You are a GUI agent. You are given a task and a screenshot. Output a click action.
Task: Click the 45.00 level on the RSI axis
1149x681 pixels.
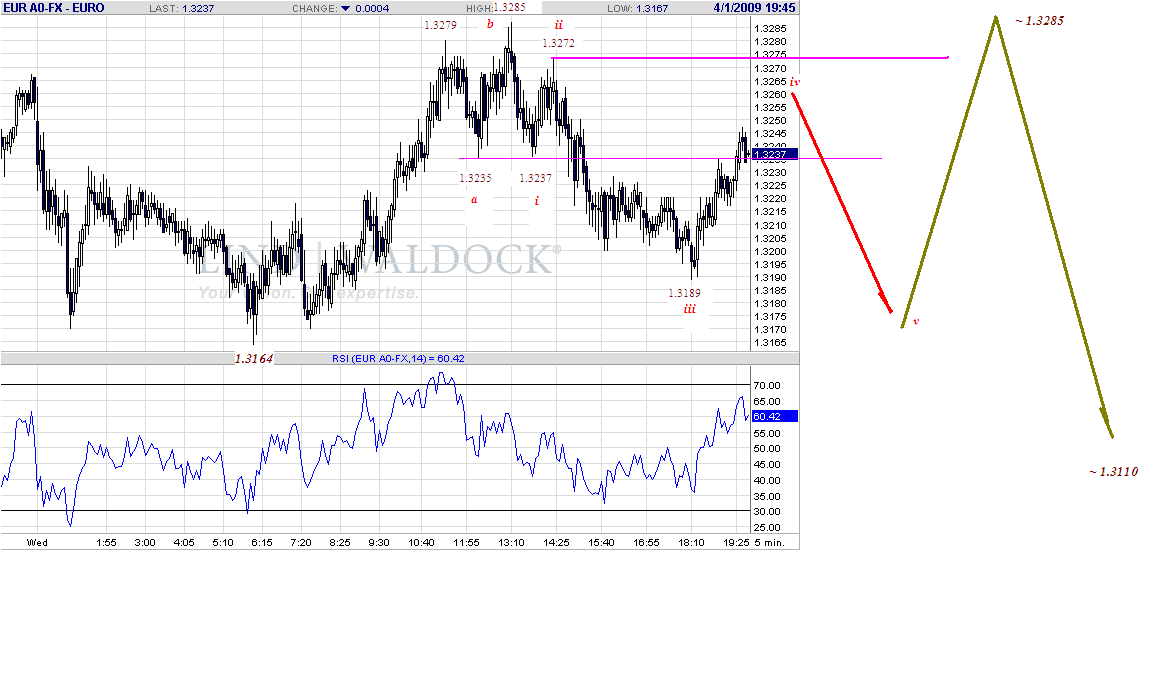coord(767,465)
